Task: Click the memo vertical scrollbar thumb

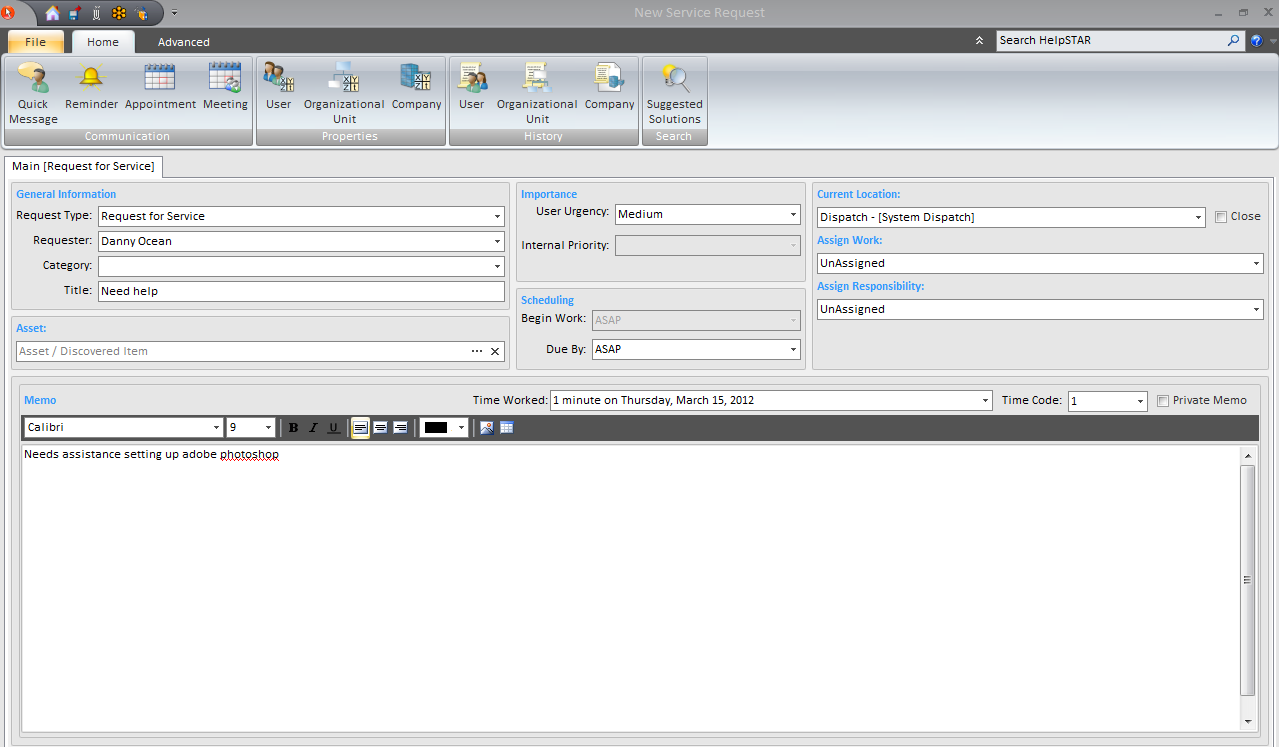Action: click(x=1247, y=580)
